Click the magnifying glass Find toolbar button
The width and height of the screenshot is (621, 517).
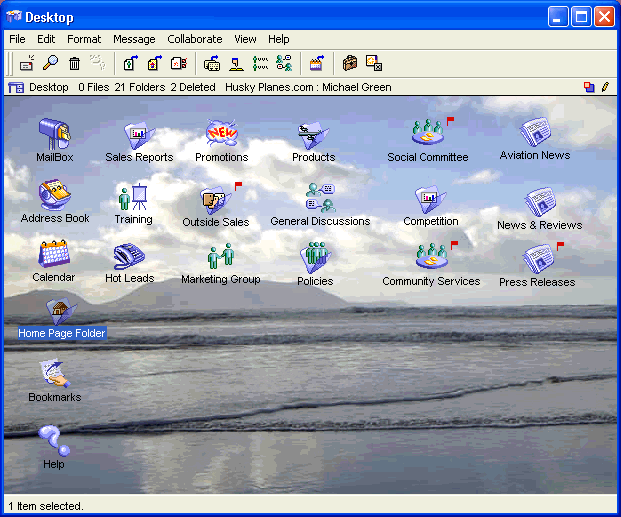[x=51, y=63]
